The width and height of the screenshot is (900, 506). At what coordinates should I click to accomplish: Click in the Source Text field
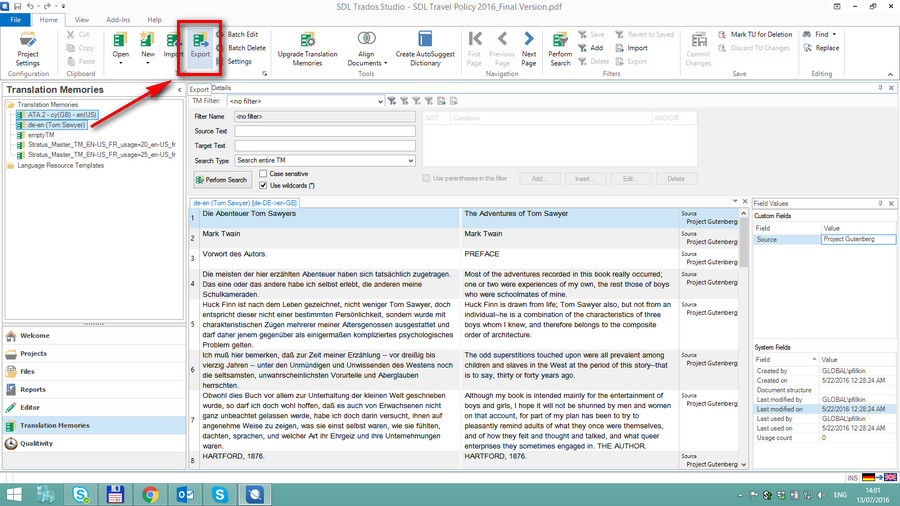[x=325, y=131]
